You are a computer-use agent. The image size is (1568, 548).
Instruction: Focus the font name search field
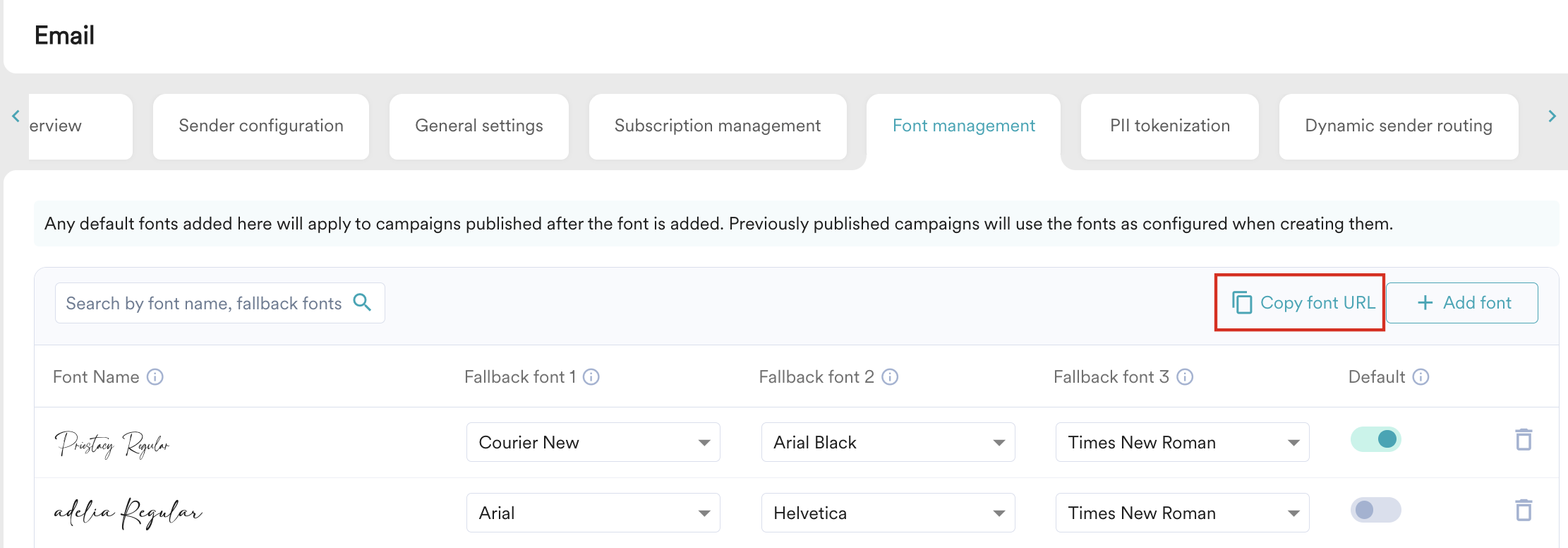click(203, 304)
